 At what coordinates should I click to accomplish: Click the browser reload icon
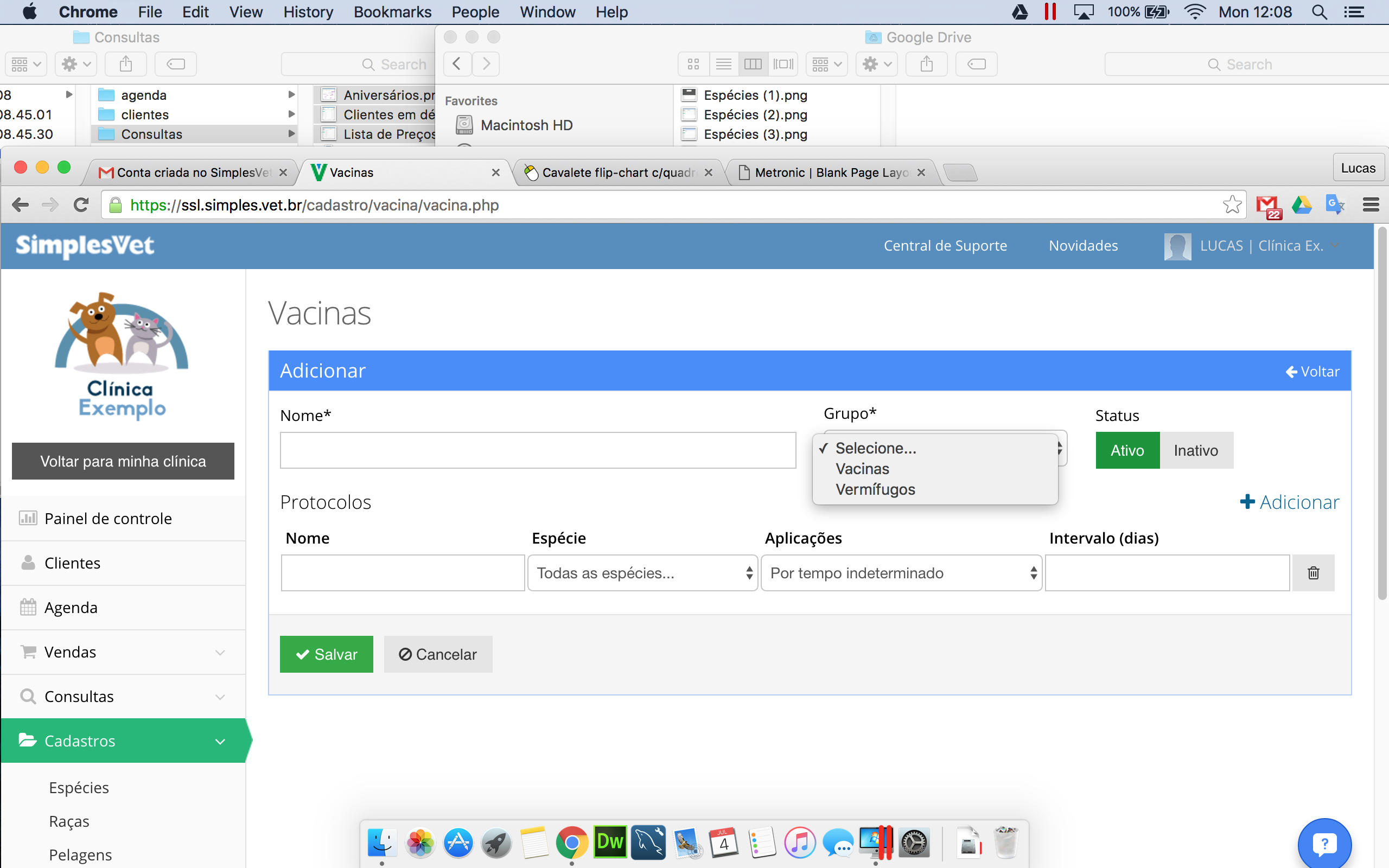click(x=81, y=205)
